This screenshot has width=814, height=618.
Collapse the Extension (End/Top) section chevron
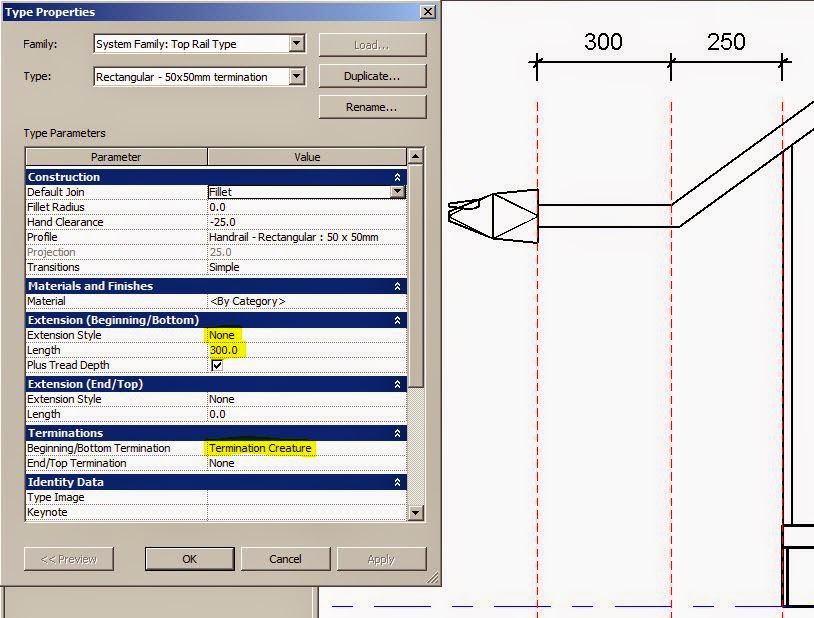tap(396, 384)
